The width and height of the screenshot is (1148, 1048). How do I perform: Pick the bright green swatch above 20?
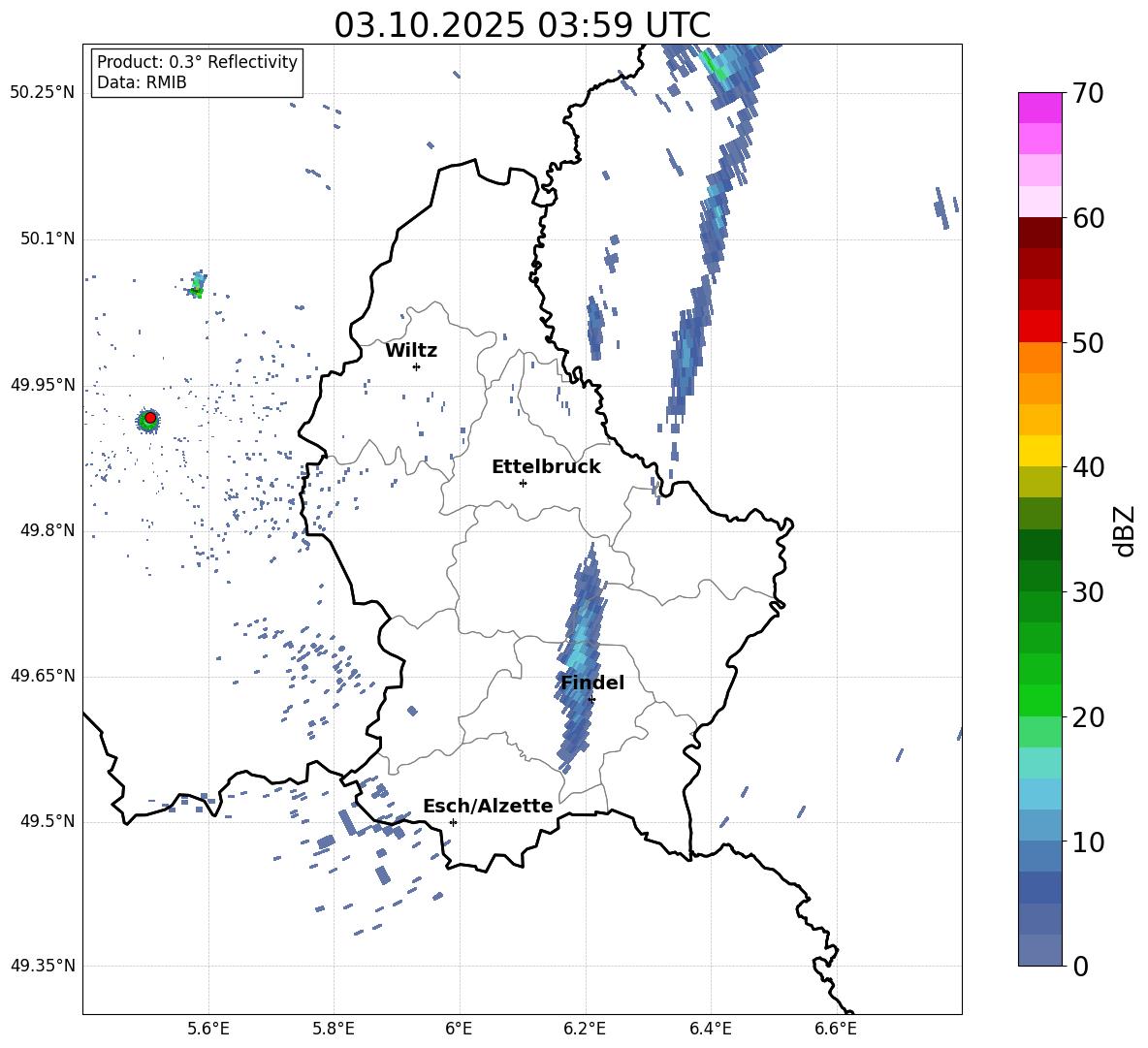coord(1039,700)
